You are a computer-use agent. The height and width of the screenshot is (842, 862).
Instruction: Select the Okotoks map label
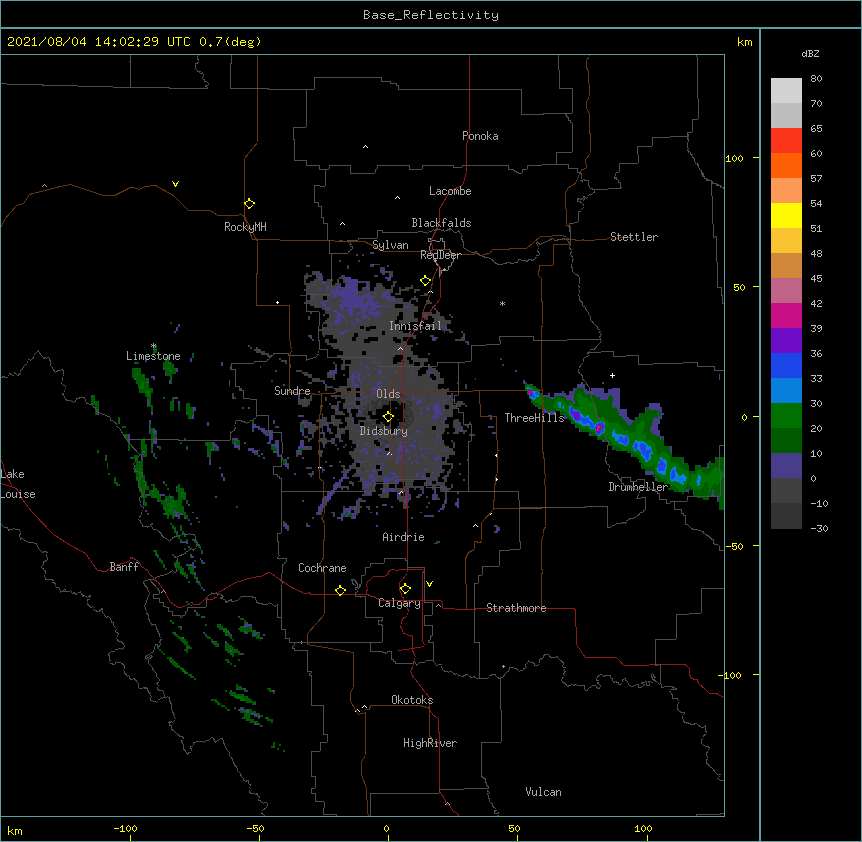[412, 700]
